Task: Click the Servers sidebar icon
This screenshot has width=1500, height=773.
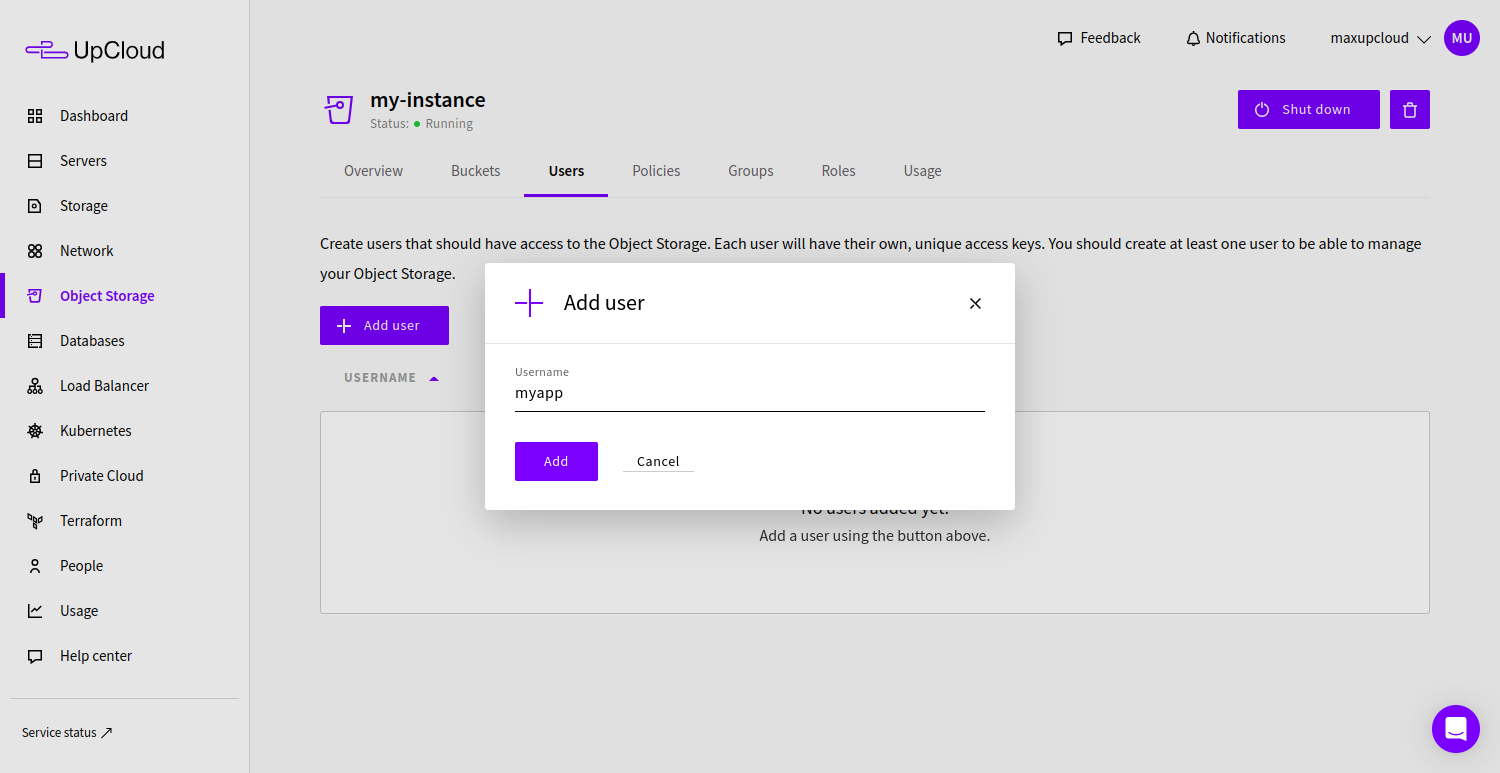Action: 35,161
